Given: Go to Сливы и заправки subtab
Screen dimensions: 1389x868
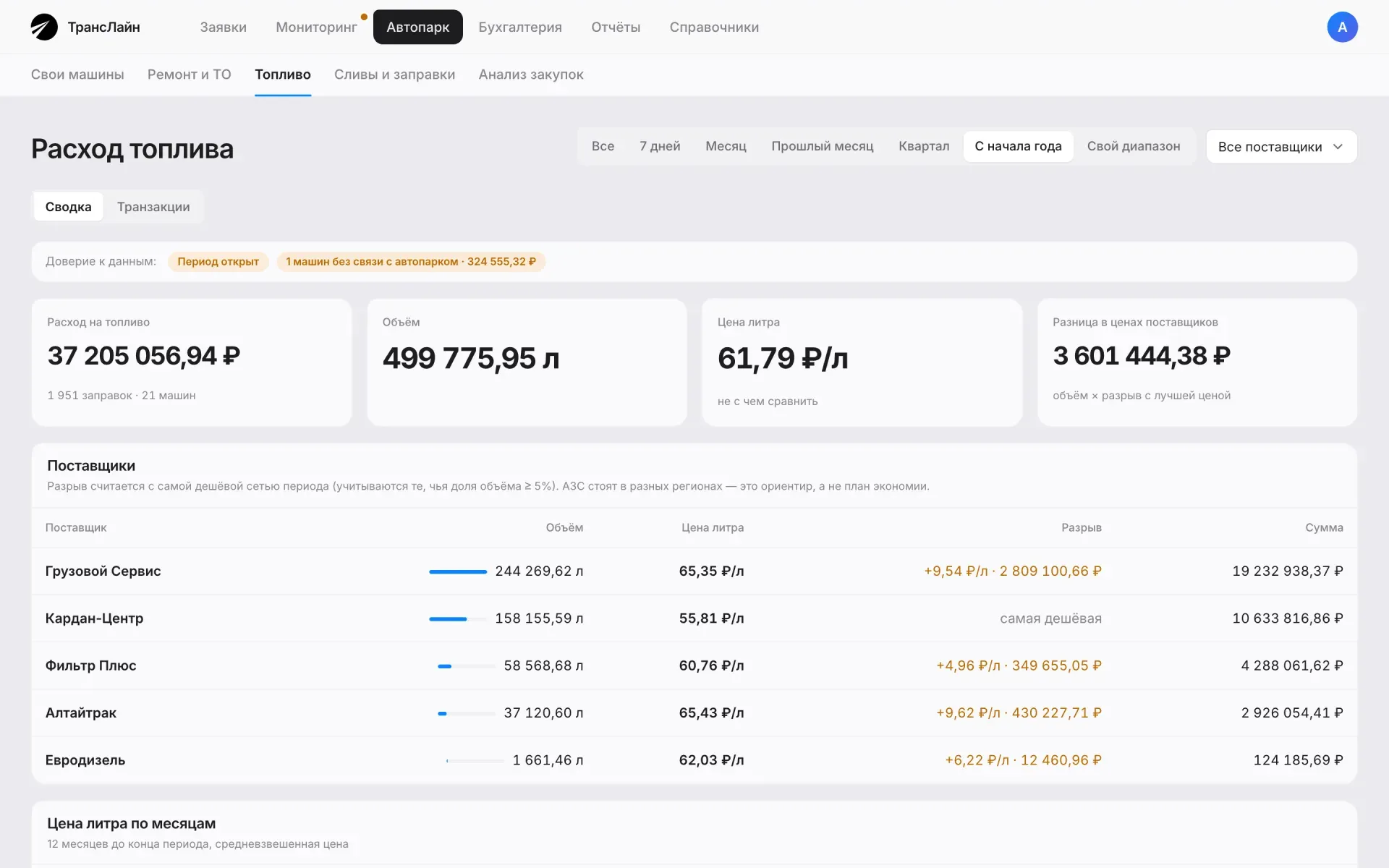Looking at the screenshot, I should [394, 75].
